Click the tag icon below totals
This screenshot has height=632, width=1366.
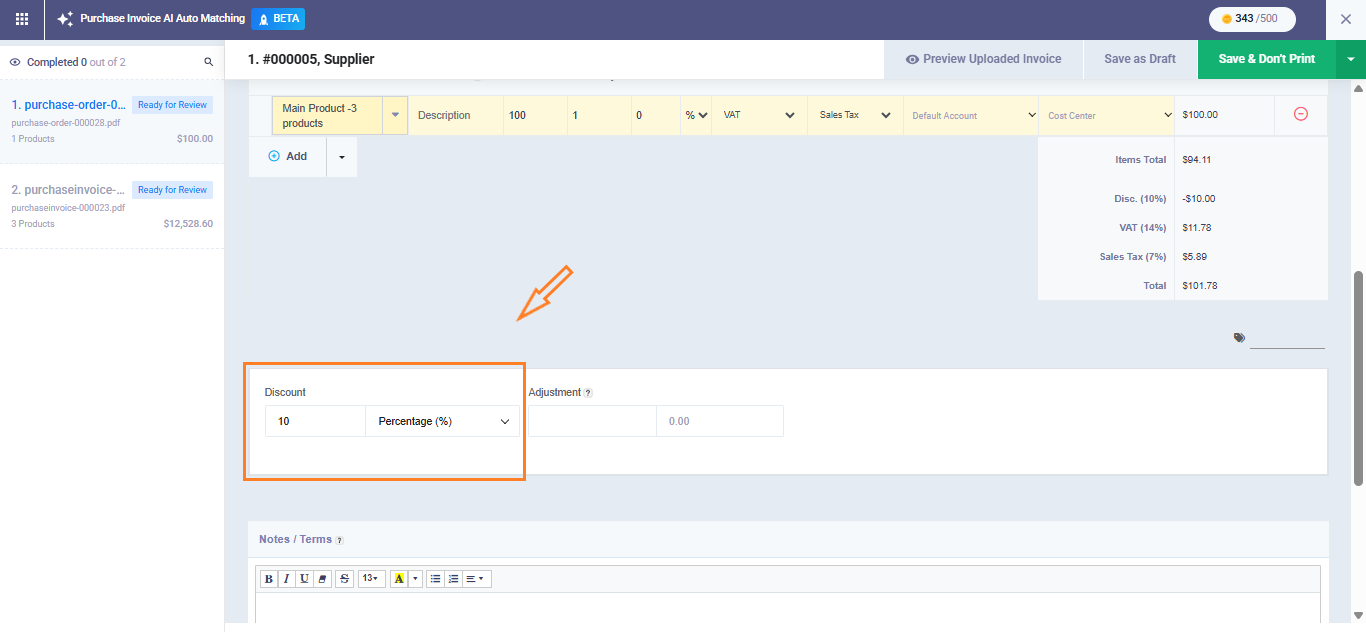point(1239,338)
